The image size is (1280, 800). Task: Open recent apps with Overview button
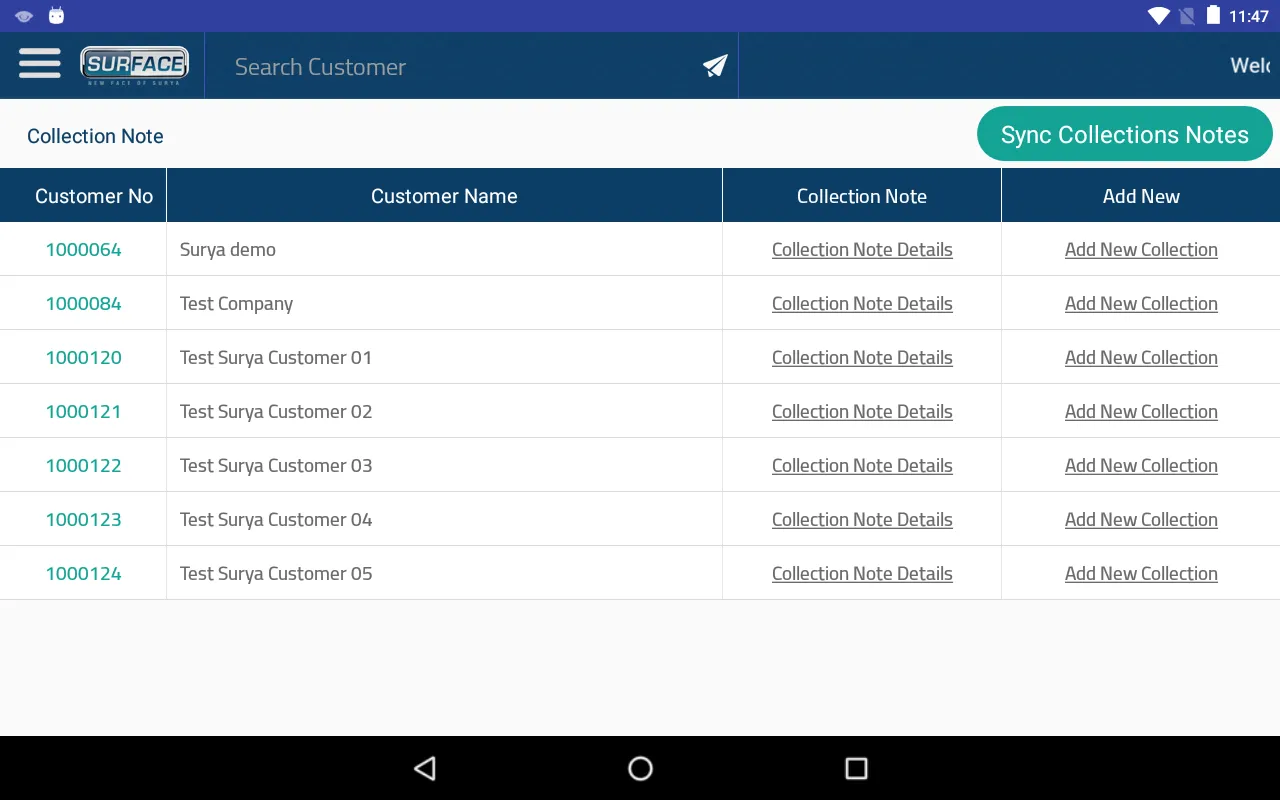point(855,768)
